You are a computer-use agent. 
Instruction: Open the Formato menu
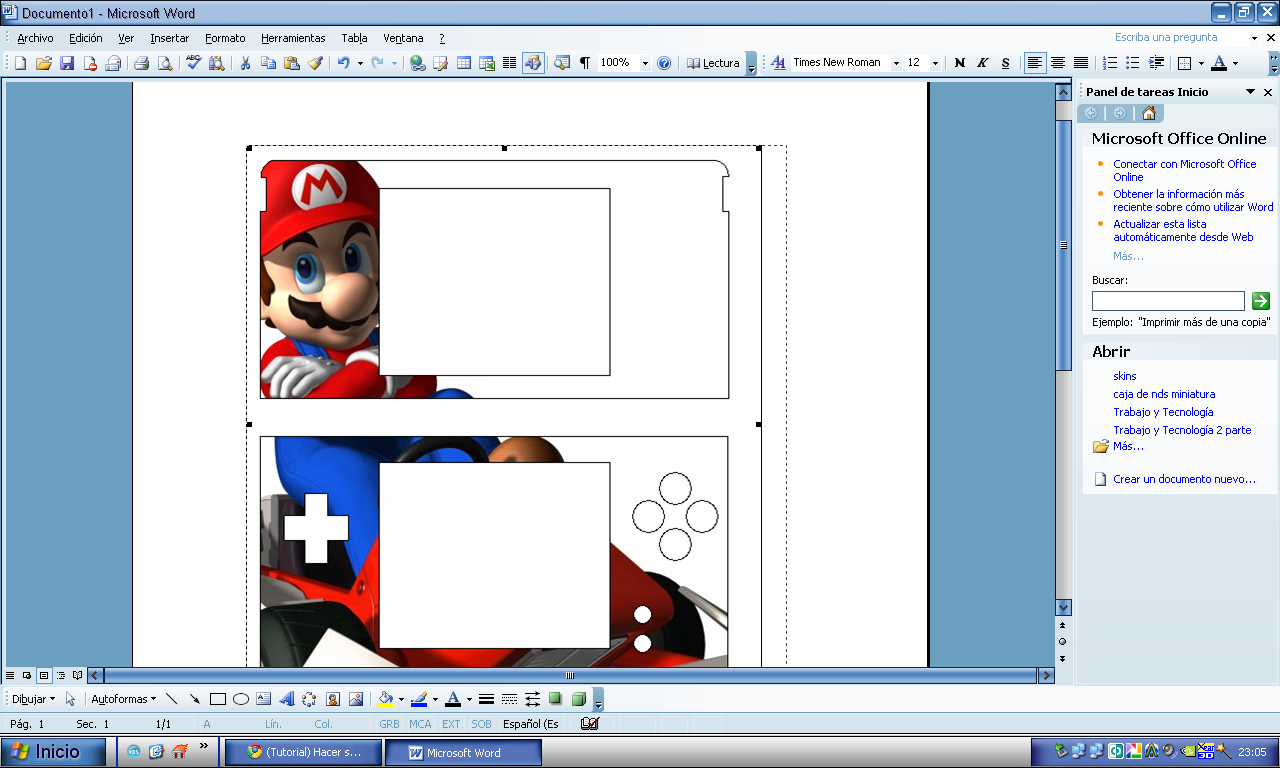225,38
